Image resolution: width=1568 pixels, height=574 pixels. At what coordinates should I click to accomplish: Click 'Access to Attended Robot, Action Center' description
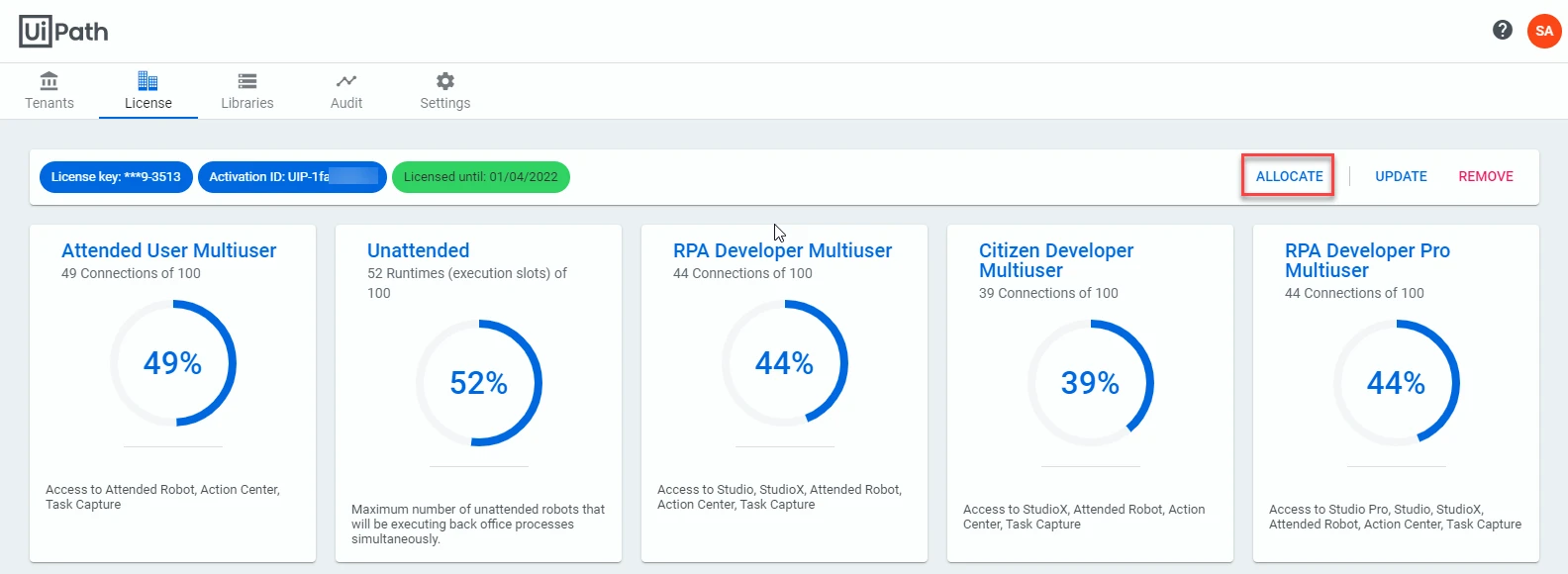[x=162, y=497]
